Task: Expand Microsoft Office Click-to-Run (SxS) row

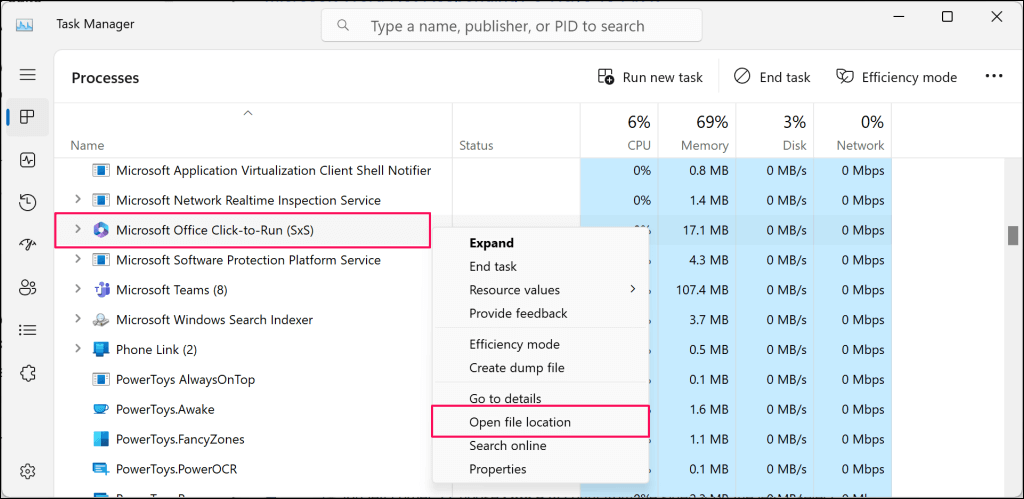Action: [78, 230]
